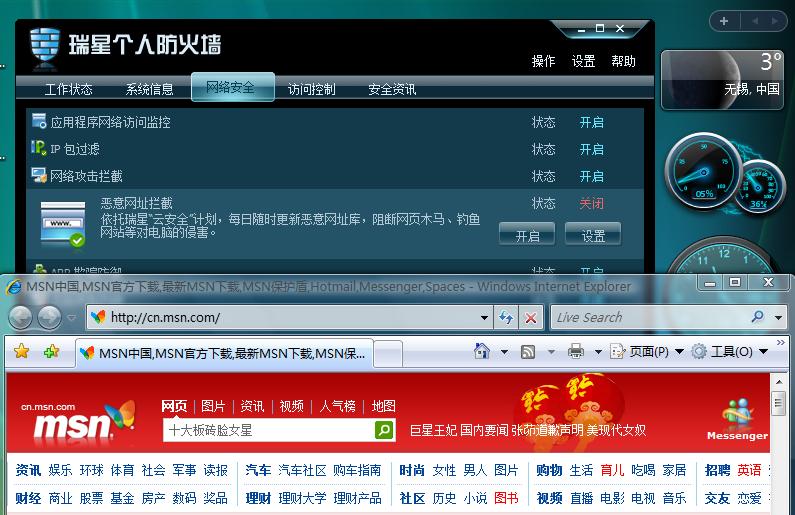The image size is (795, 515).
Task: Toggle 应用程序网络访问监控 status 开启
Action: (591, 122)
